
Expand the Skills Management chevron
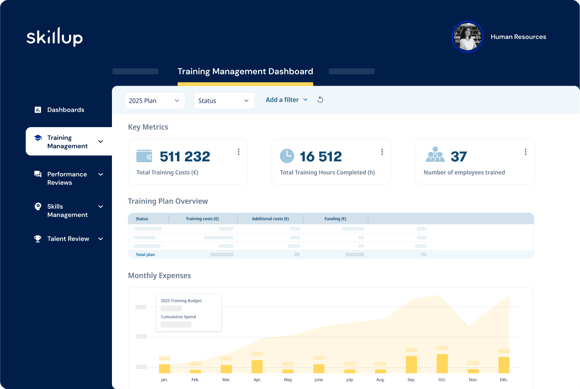pyautogui.click(x=100, y=207)
